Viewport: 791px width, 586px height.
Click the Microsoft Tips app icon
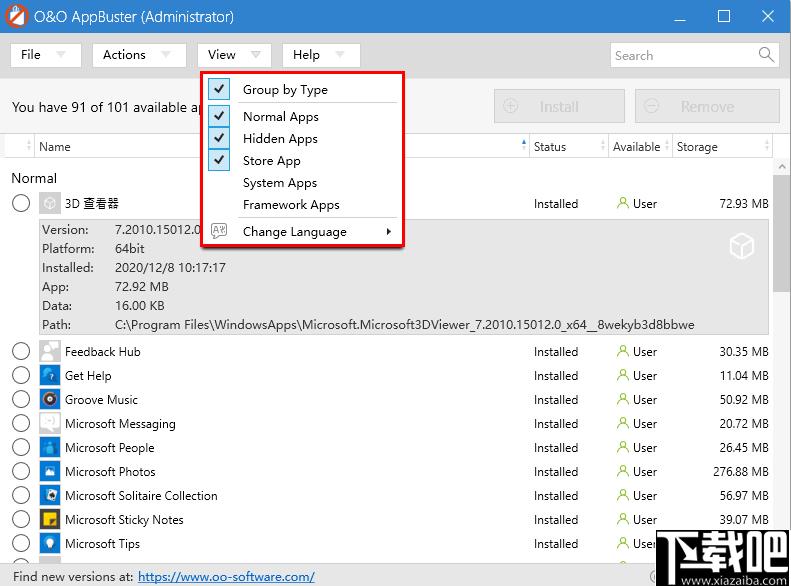click(x=49, y=544)
